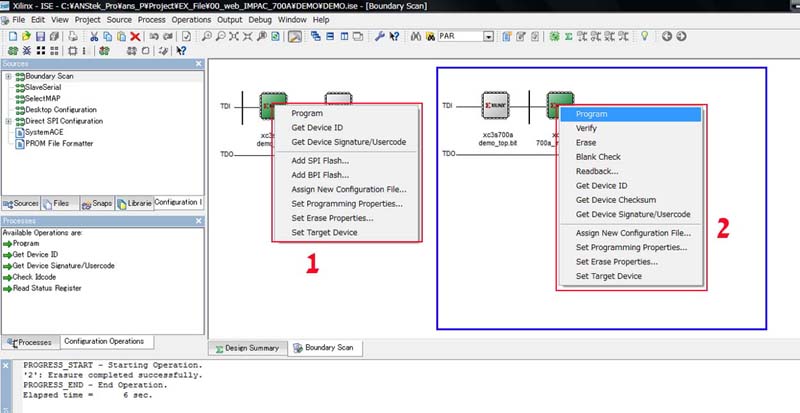This screenshot has height=413, width=800.
Task: Close the Sources panel
Action: click(198, 64)
